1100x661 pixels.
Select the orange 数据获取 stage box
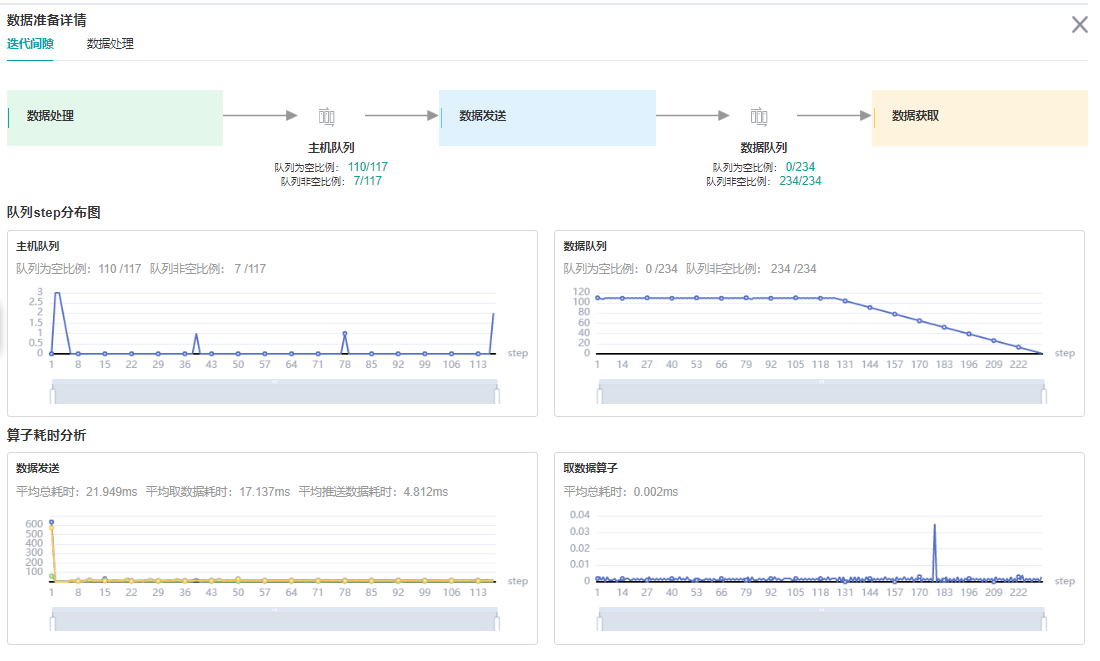[979, 118]
